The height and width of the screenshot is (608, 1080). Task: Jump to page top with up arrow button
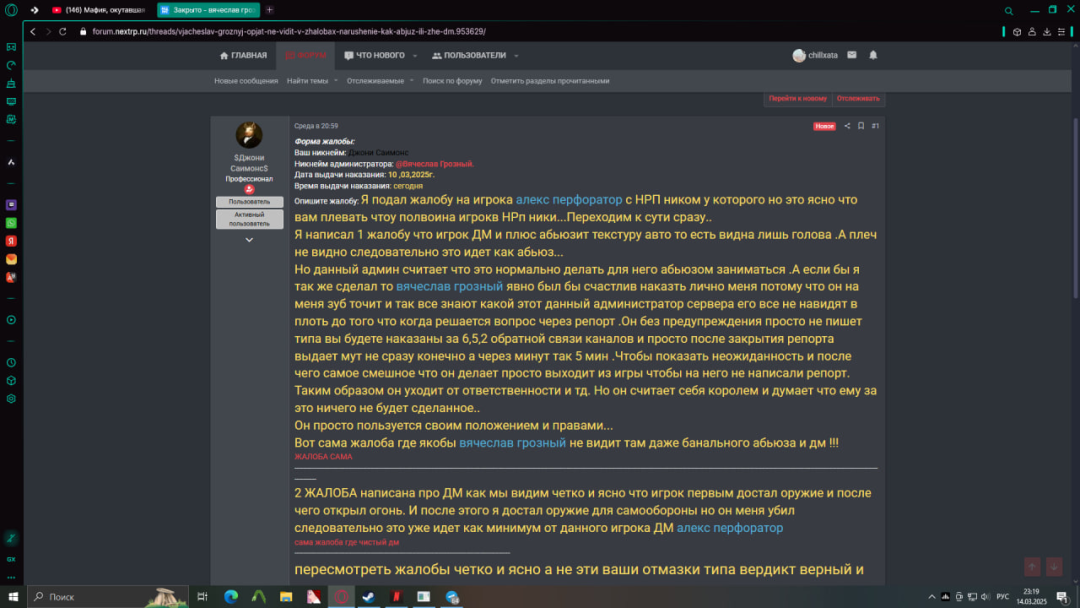(1032, 567)
